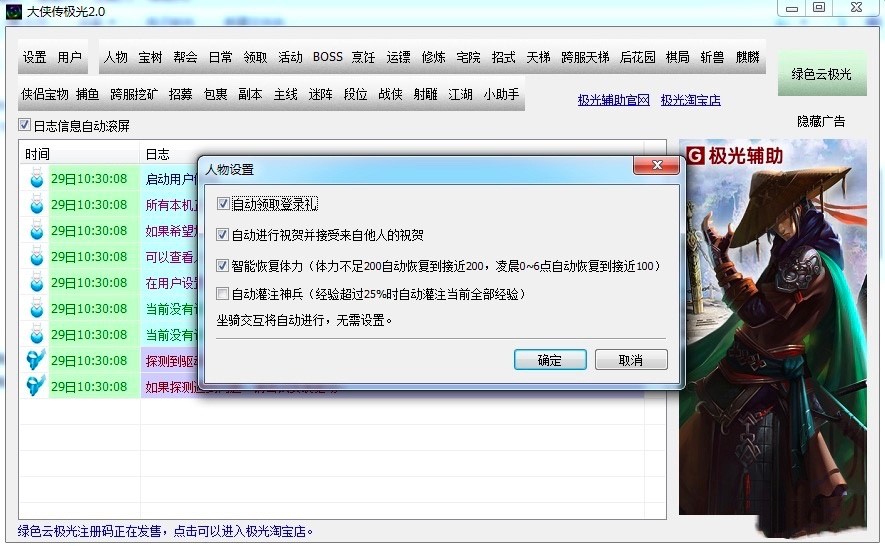Open the 烹饪 tab
Screen dimensions: 885x546
363,58
